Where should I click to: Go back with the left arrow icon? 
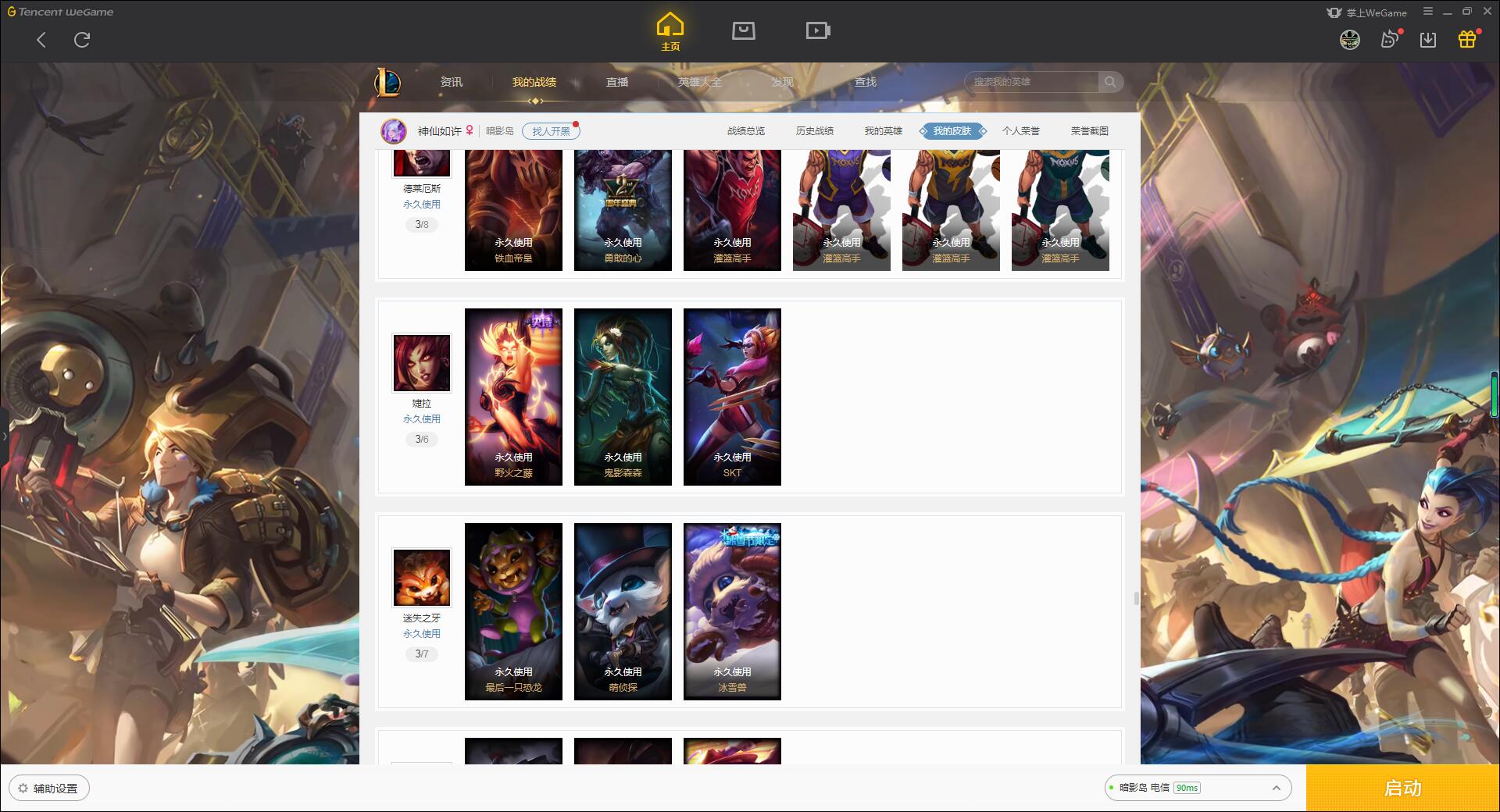pyautogui.click(x=41, y=40)
